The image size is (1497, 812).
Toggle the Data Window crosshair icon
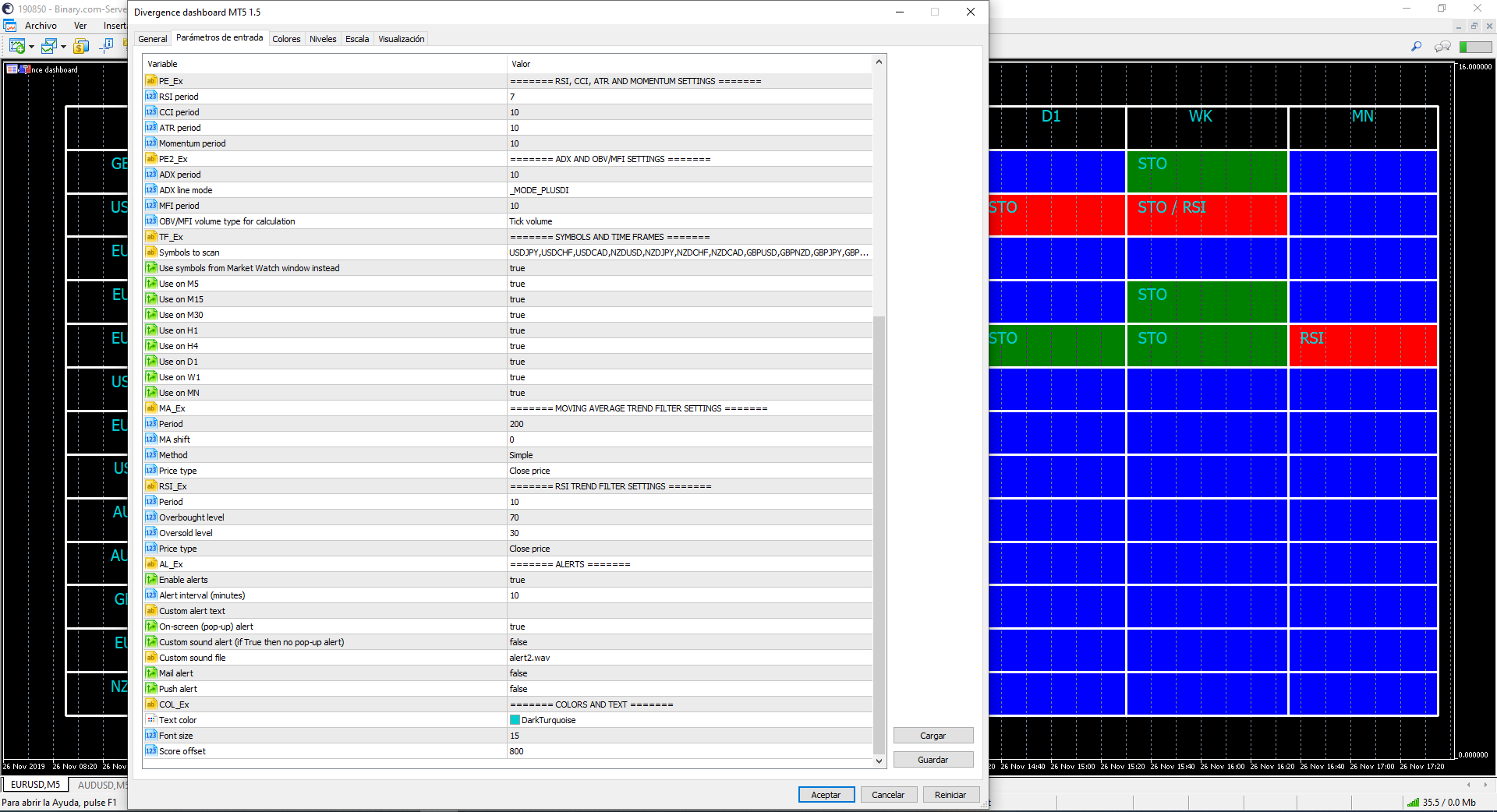(108, 46)
